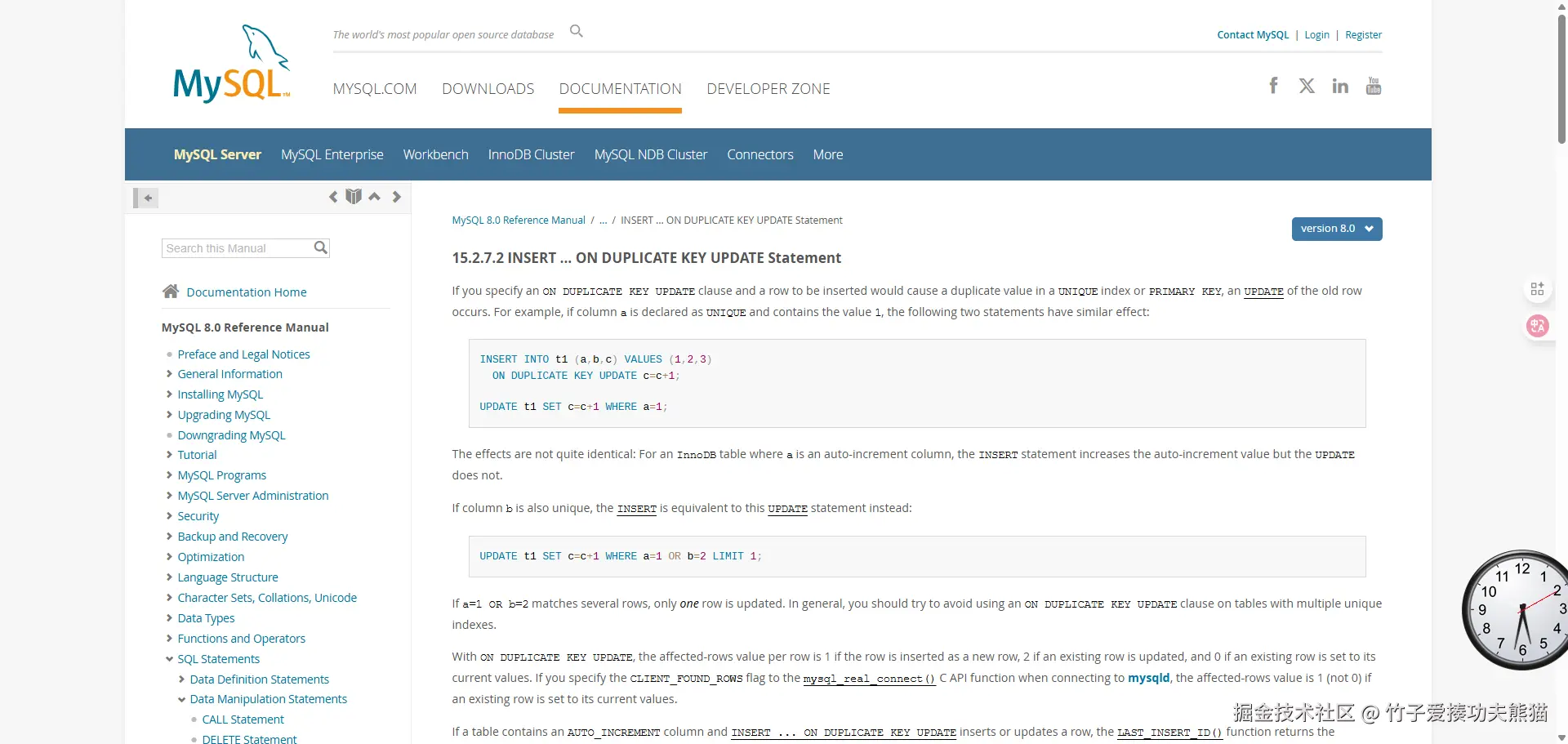Click the pink translate floating icon
This screenshot has width=1568, height=744.
coord(1538,326)
